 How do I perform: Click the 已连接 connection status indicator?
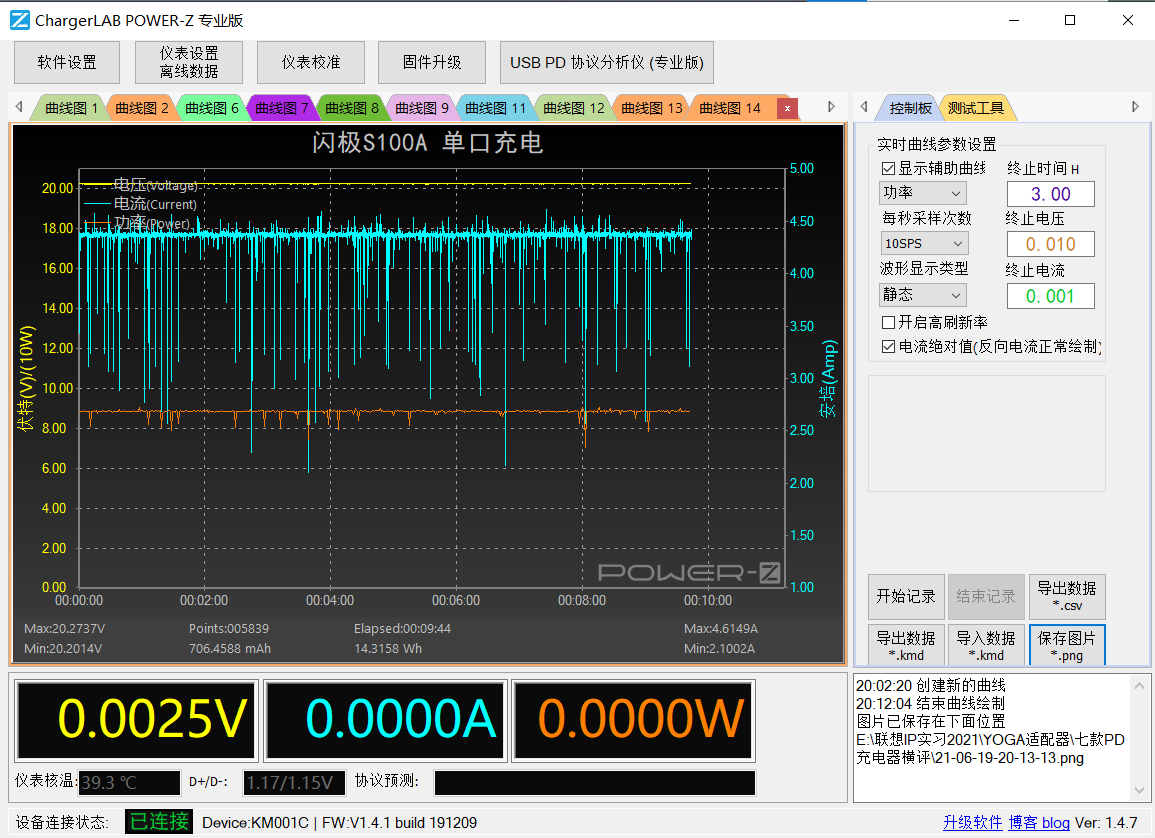coord(159,821)
